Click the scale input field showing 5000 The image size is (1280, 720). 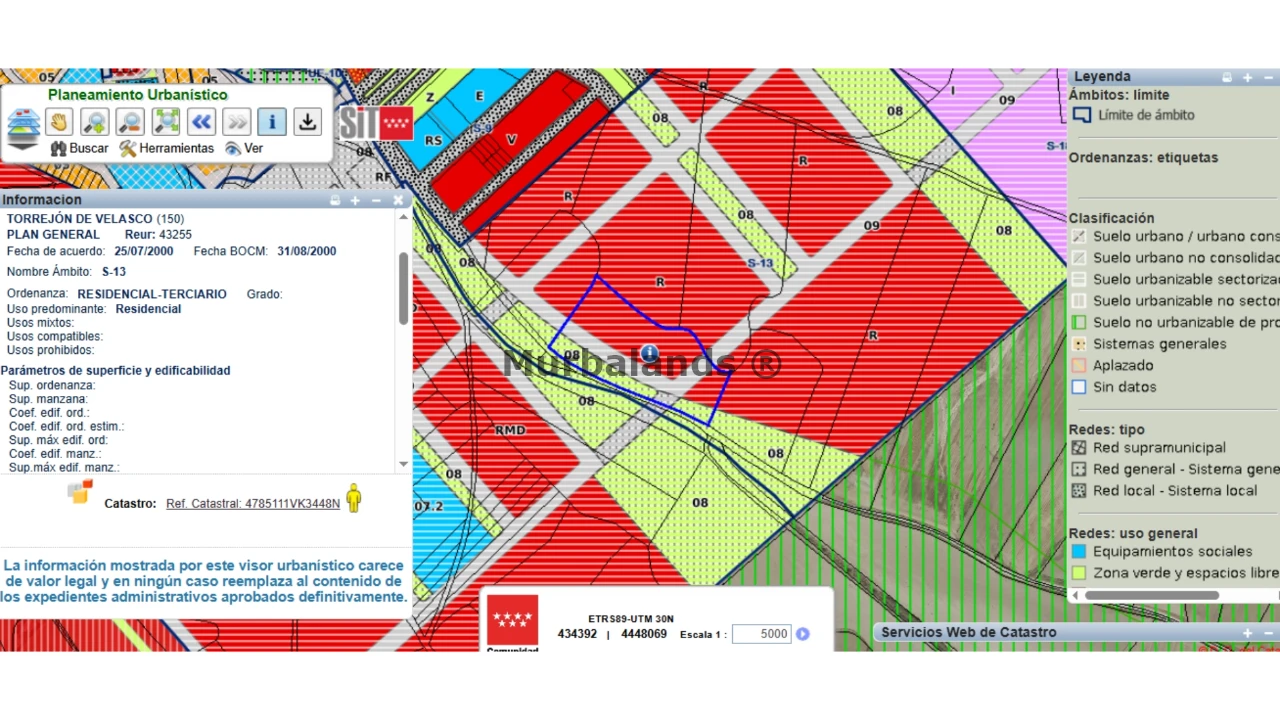click(x=761, y=634)
